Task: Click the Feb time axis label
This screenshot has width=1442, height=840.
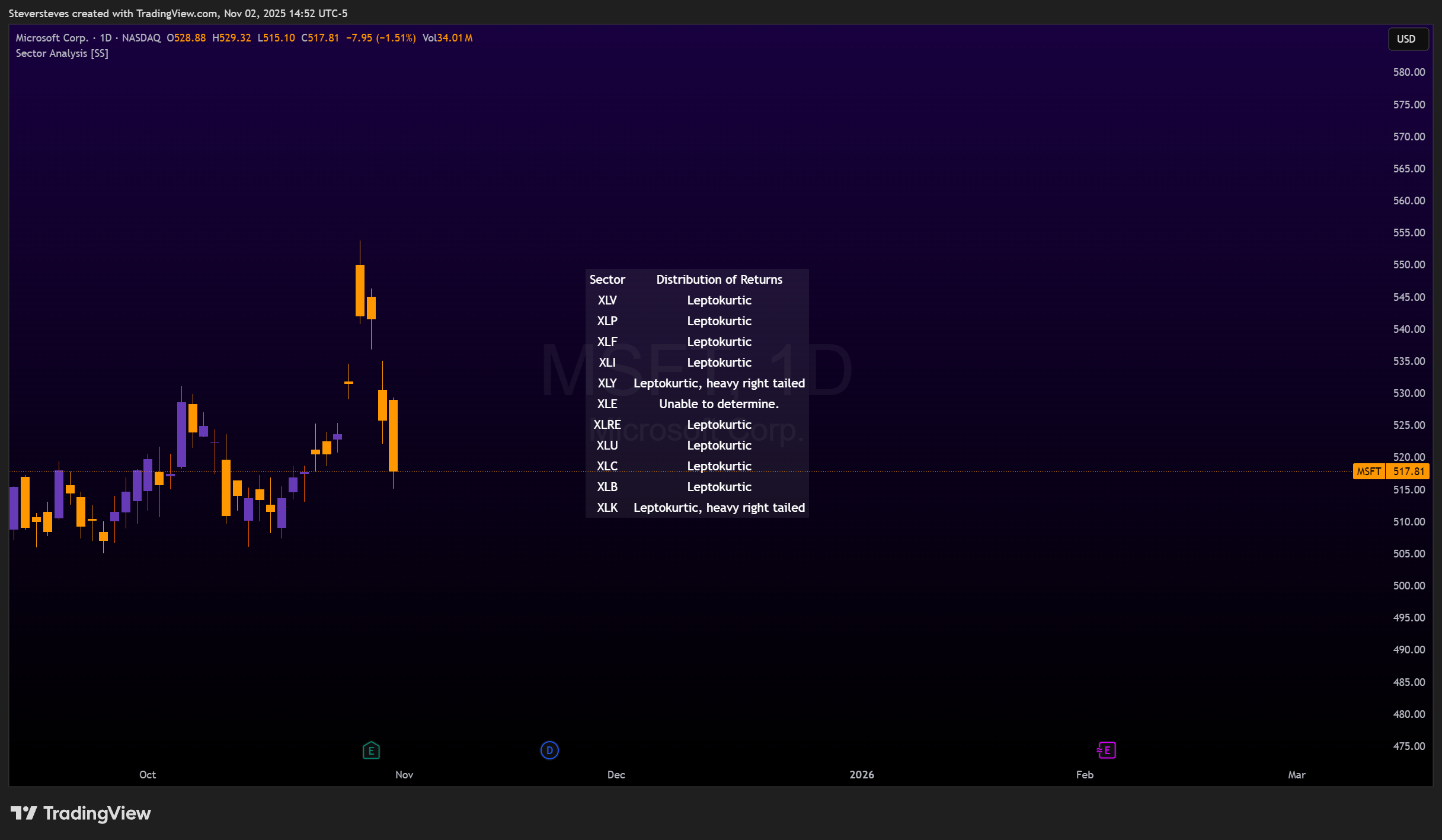Action: coord(1085,775)
